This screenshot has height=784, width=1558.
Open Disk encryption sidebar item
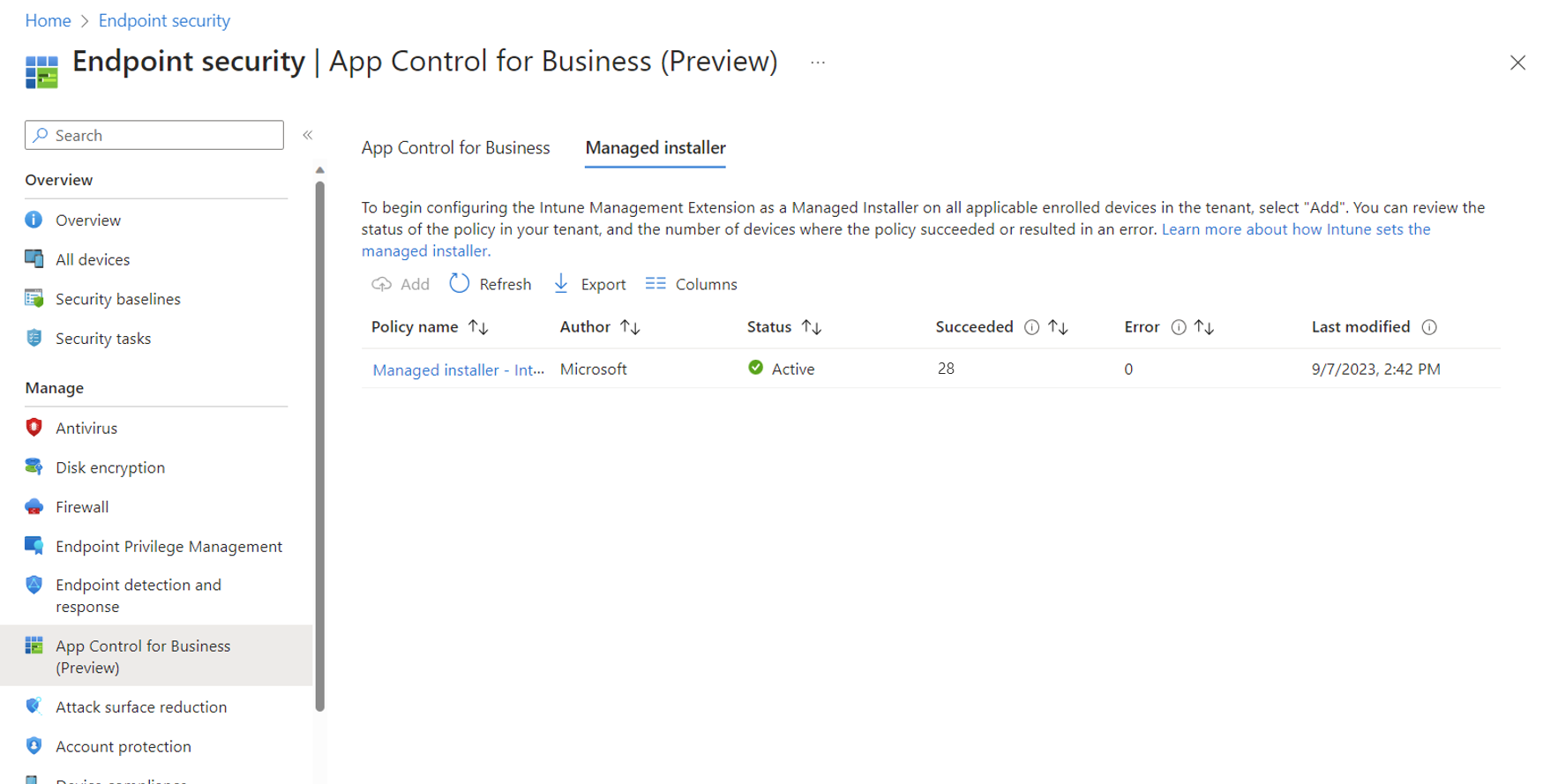[x=109, y=467]
